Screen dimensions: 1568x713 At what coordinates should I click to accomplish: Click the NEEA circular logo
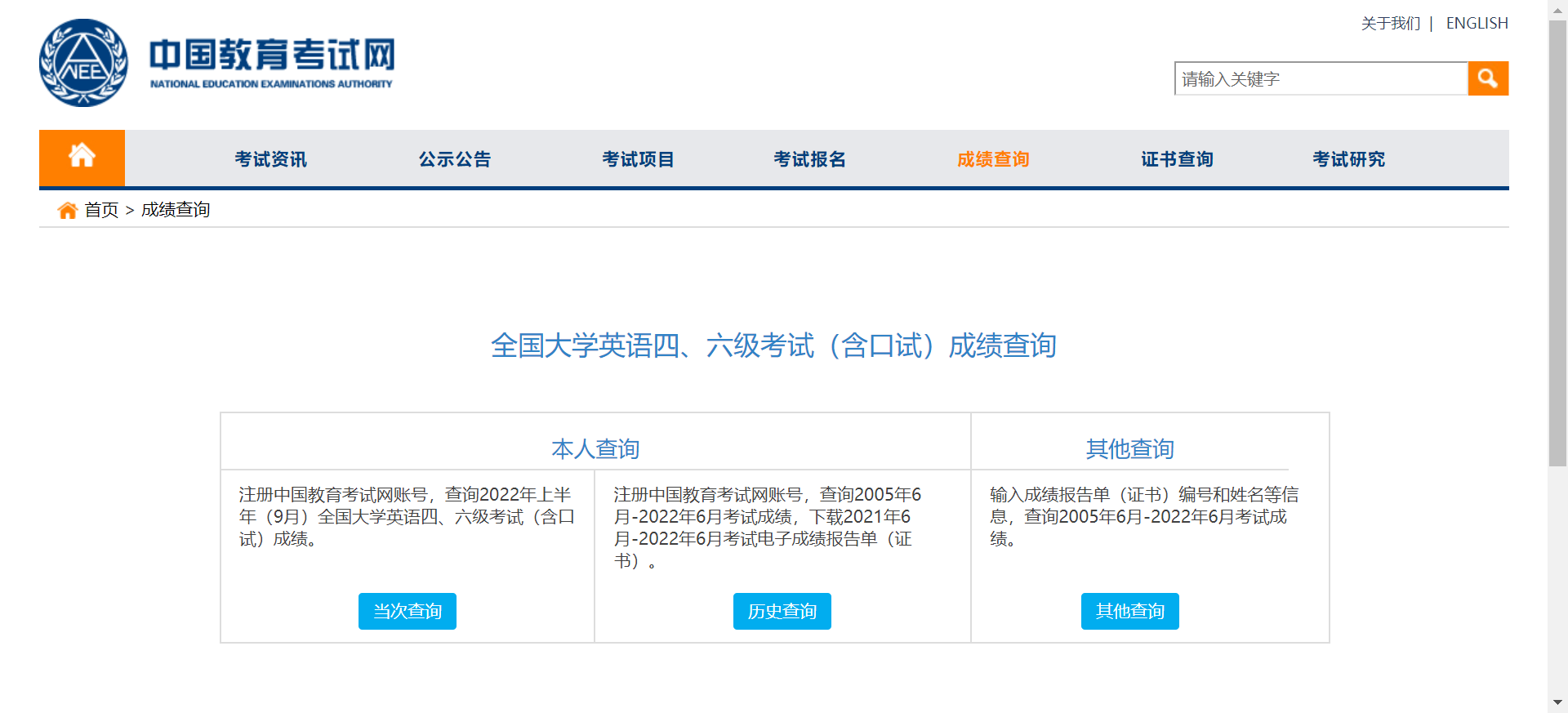tap(83, 63)
